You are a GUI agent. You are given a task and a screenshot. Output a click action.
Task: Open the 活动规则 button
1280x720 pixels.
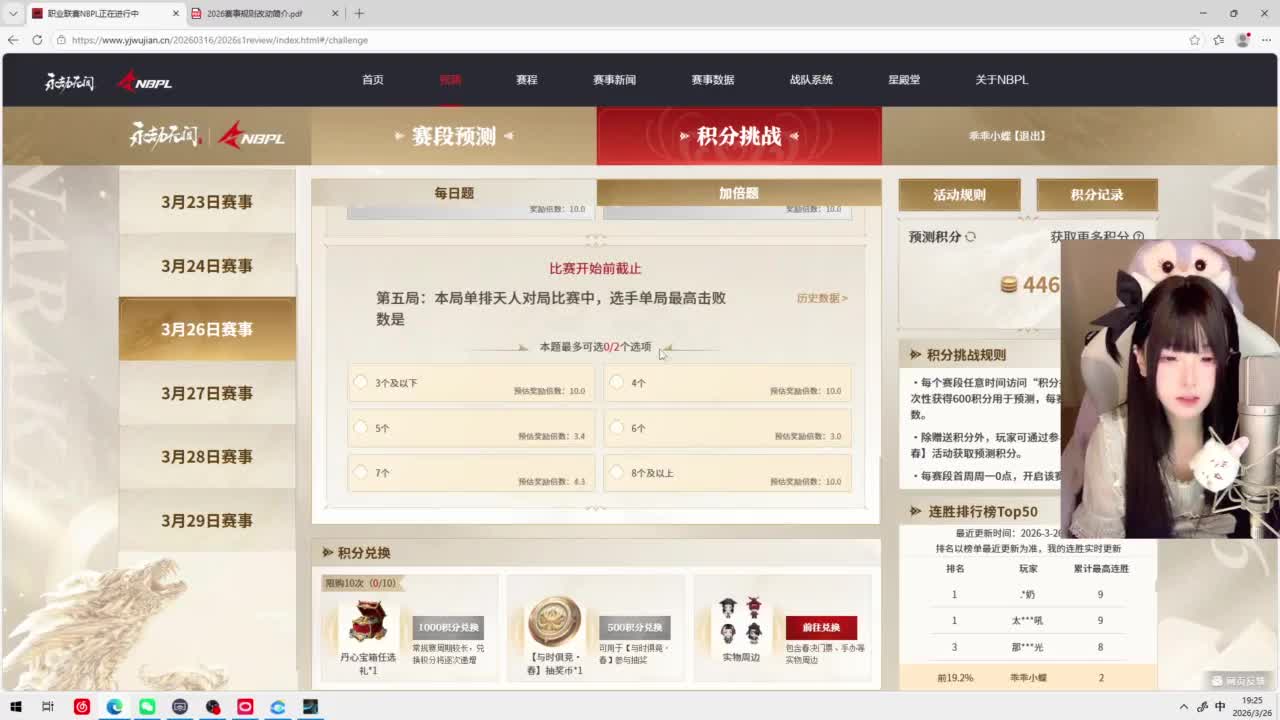[x=959, y=195]
